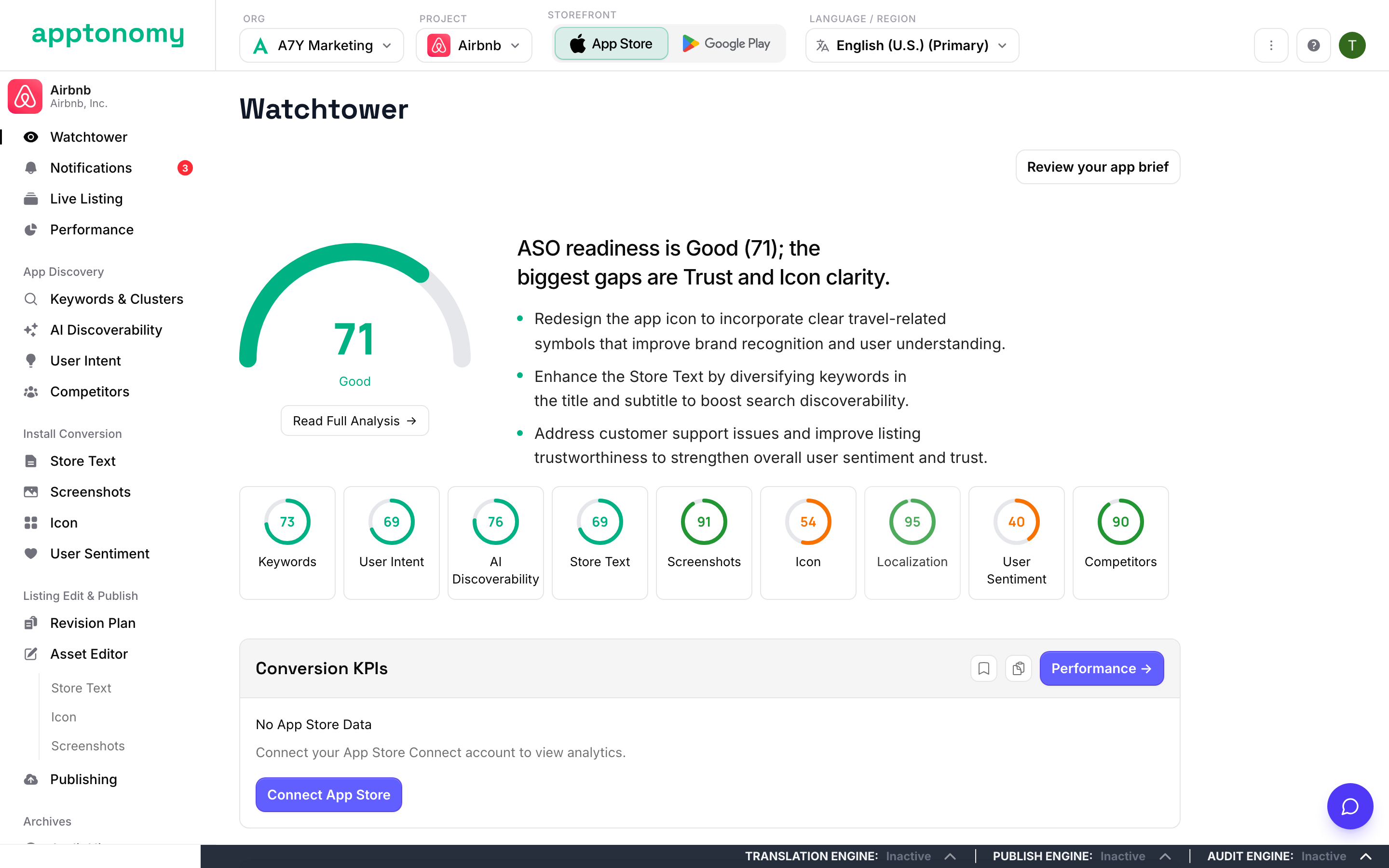Open the Competitors section in sidebar
The image size is (1389, 868).
pos(90,392)
